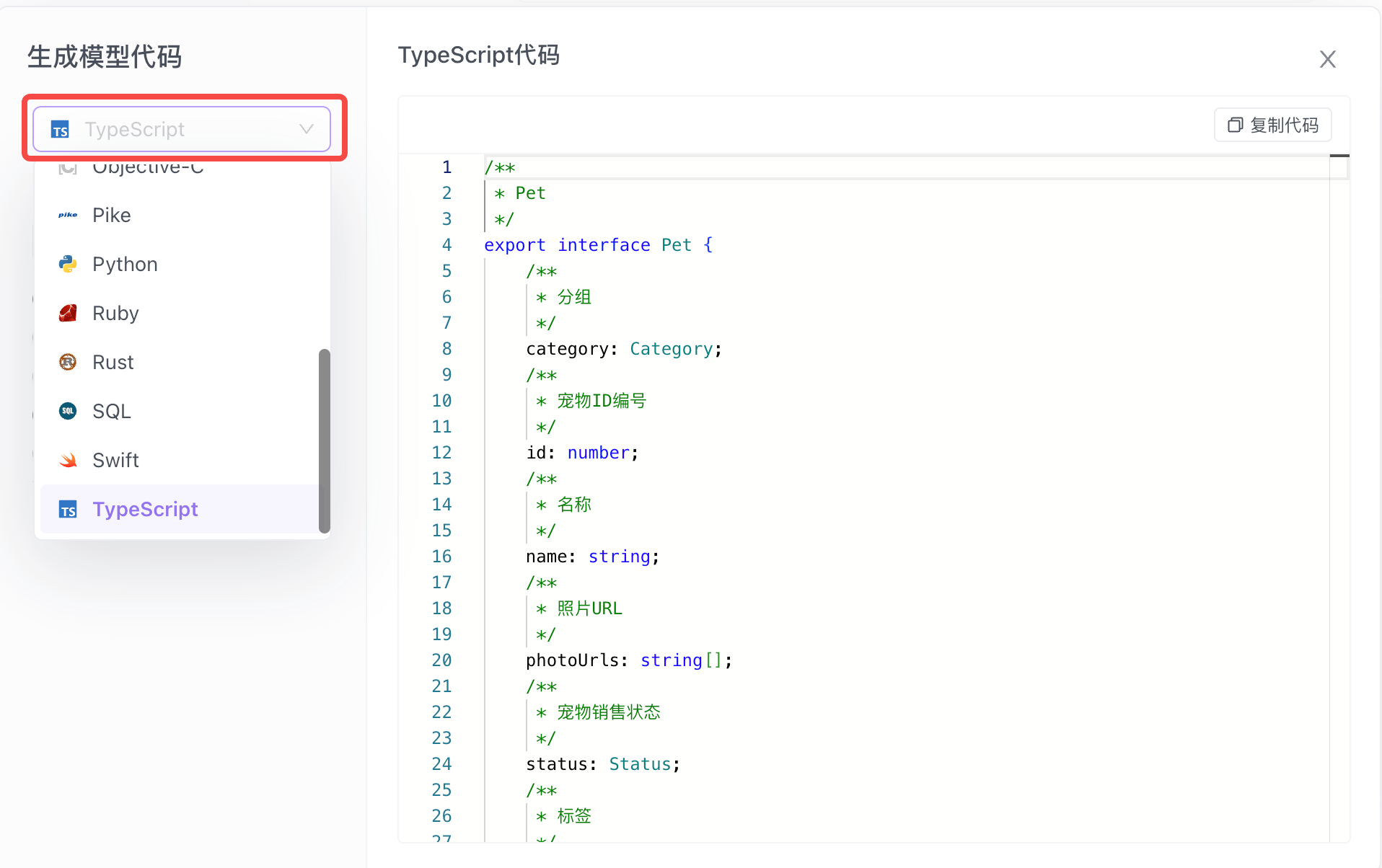Click the Swift bird icon
This screenshot has width=1382, height=868.
(68, 460)
